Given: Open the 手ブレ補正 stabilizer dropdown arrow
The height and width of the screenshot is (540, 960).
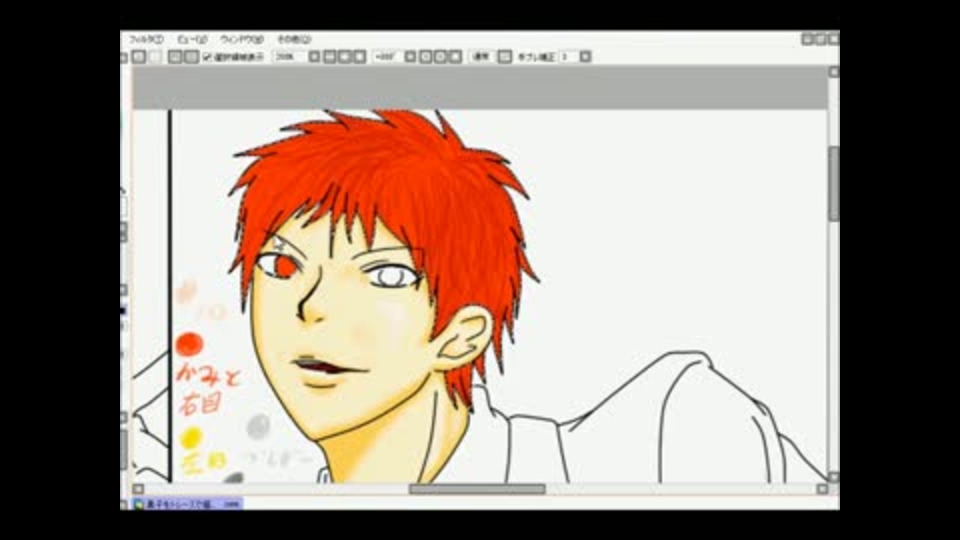Looking at the screenshot, I should click(585, 56).
